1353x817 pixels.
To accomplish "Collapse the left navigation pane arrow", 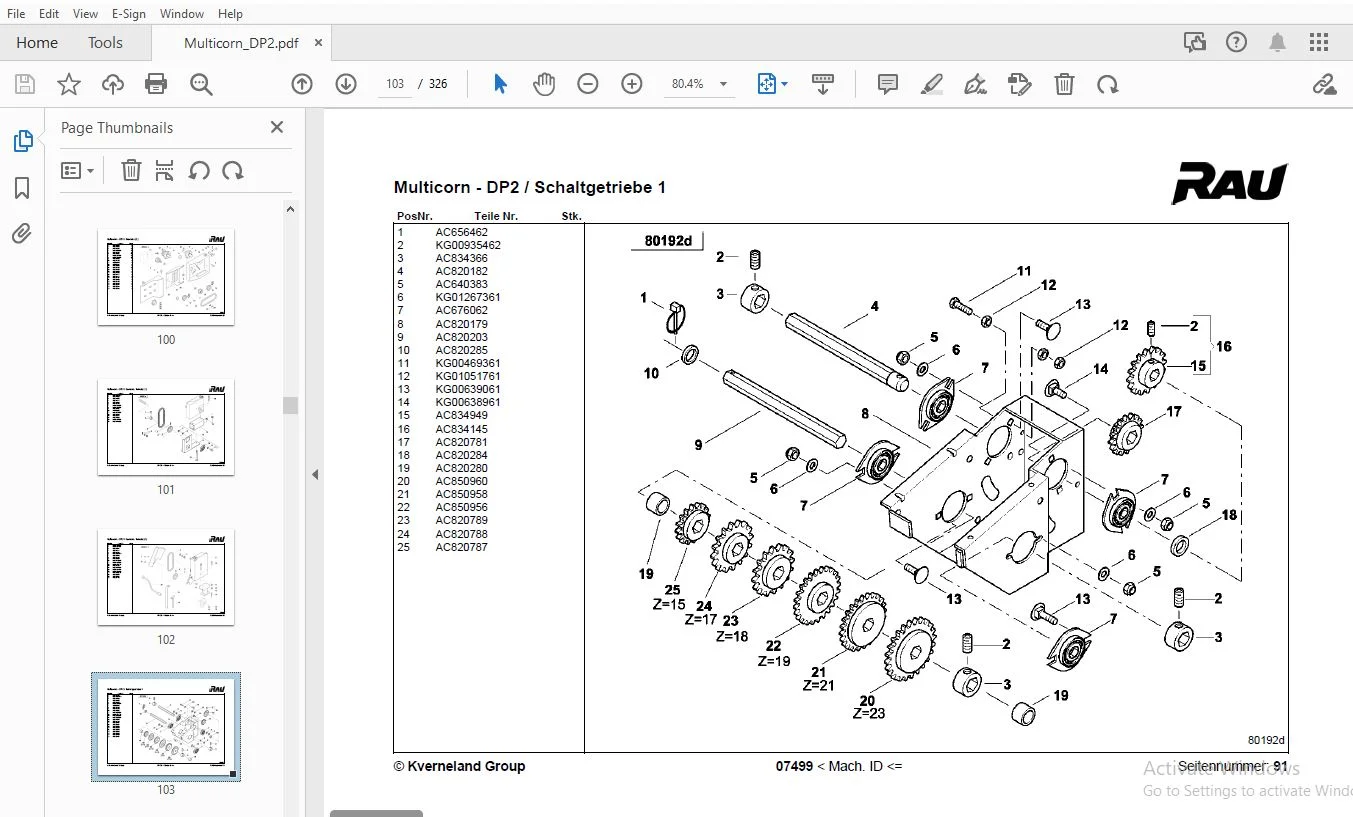I will (x=315, y=474).
